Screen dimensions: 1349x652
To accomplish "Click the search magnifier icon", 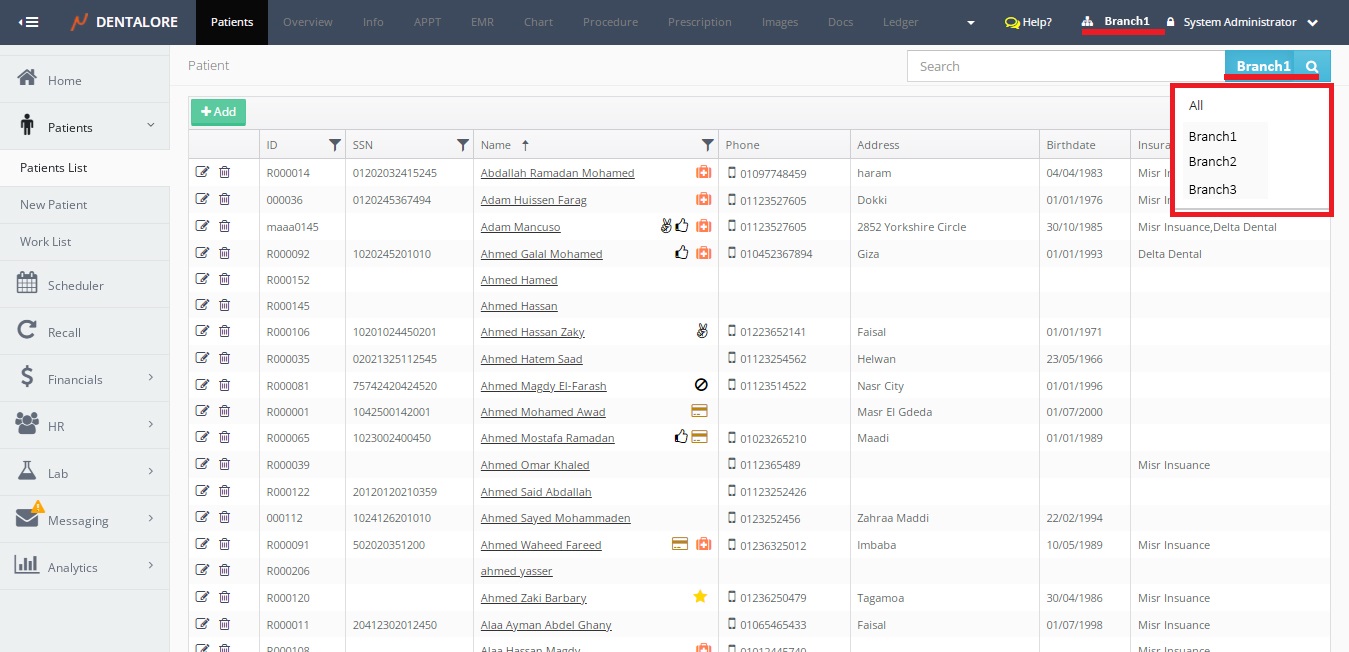I will 1312,67.
